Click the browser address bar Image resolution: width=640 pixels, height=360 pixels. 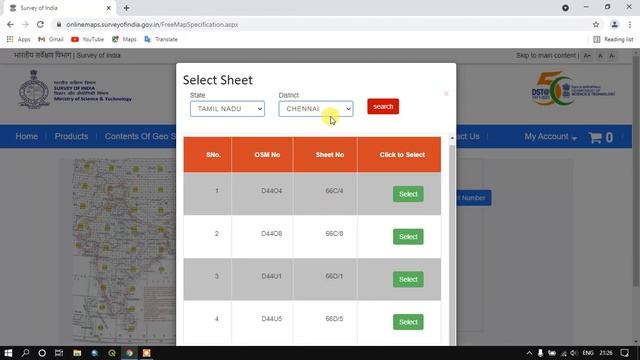click(322, 24)
